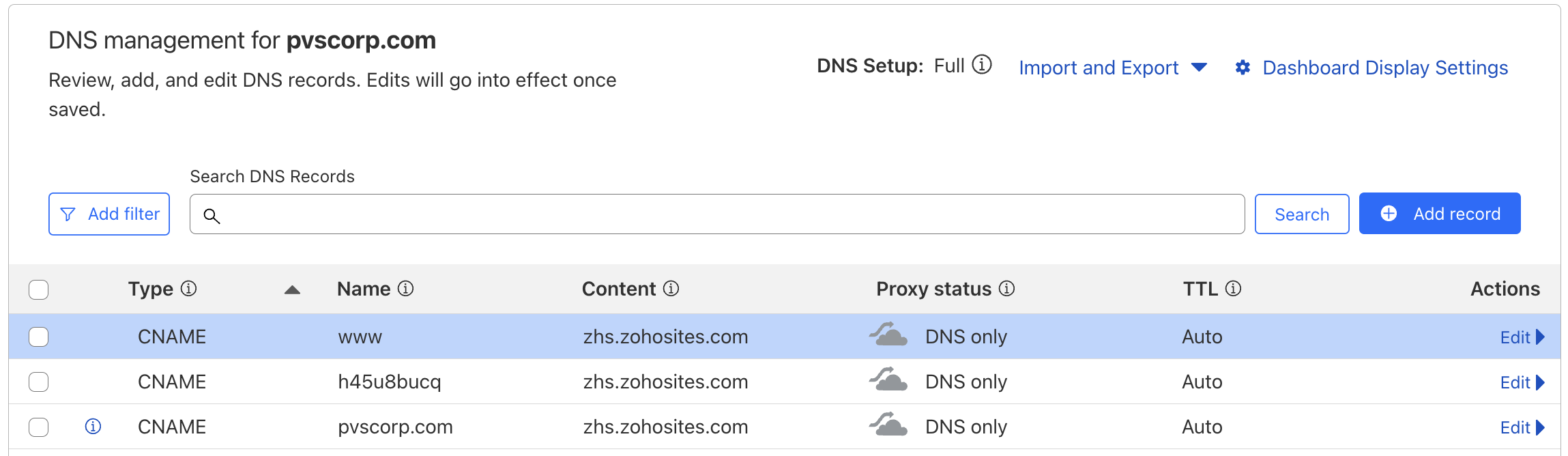Click the info icon beside Content header
The image size is (1568, 456).
(x=671, y=289)
